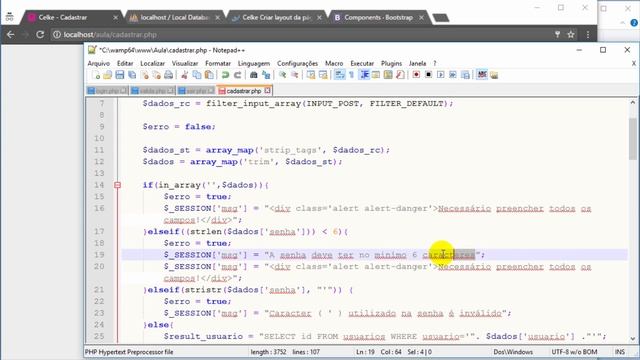Open the Macro menu
Screen dimensions: 640x360
click(334, 63)
